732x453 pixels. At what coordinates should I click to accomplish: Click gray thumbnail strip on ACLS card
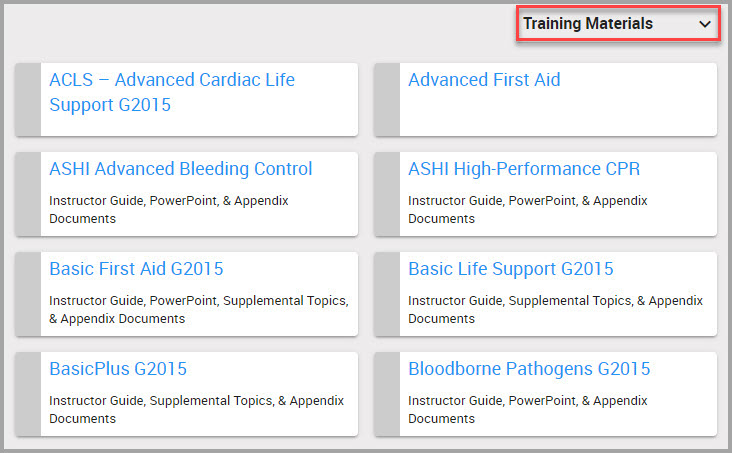point(28,99)
